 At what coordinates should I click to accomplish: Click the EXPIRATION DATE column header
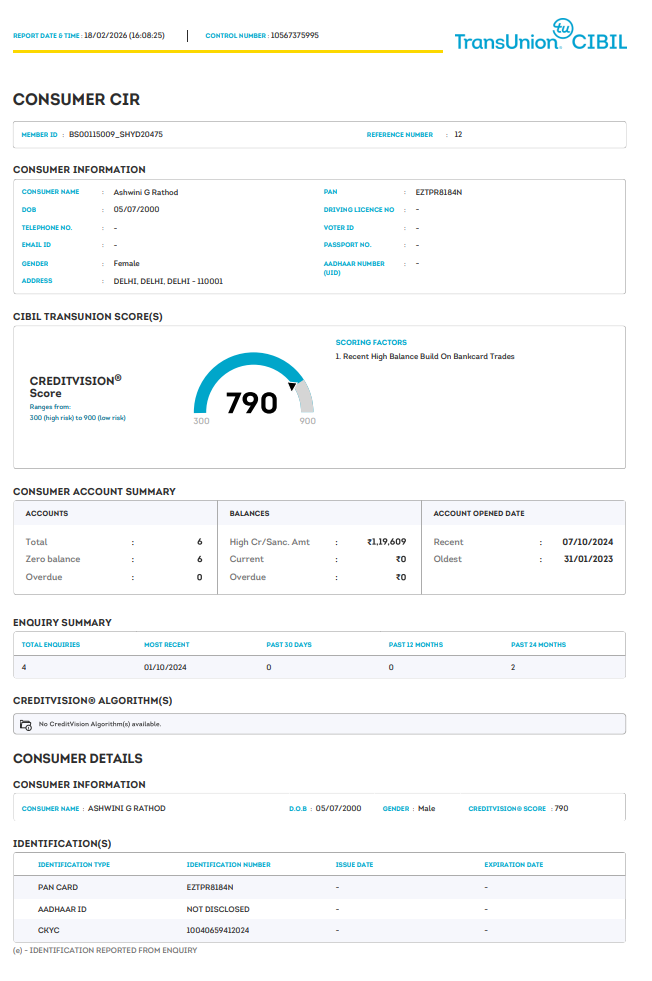pyautogui.click(x=514, y=865)
